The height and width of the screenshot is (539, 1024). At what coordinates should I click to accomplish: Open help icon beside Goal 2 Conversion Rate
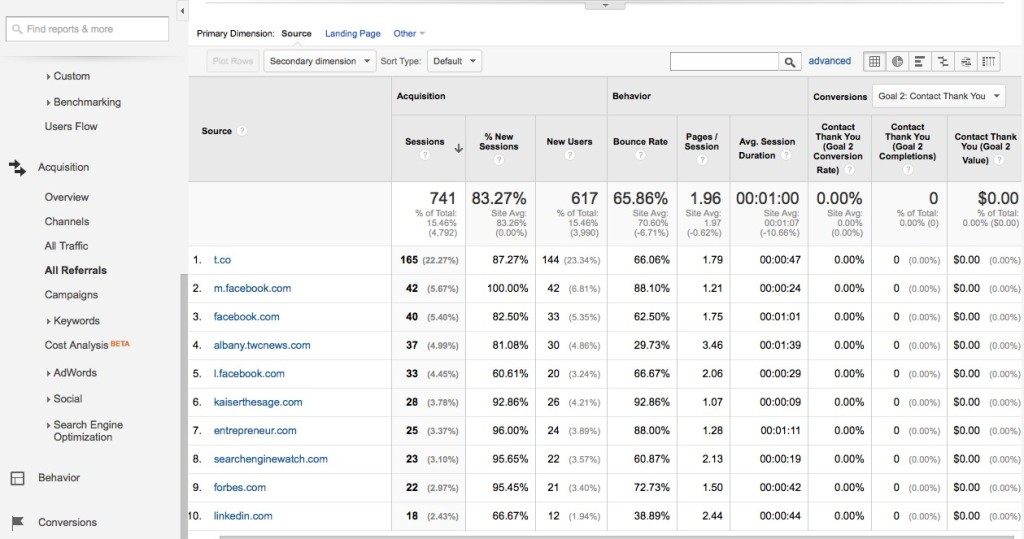coord(850,170)
